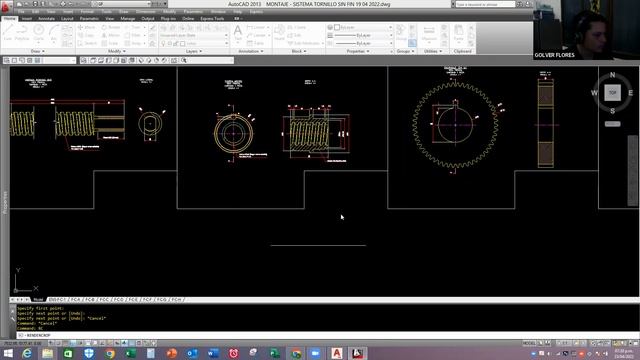This screenshot has height=360, width=640.
Task: Switch to the FCD layout tab
Action: (118, 300)
